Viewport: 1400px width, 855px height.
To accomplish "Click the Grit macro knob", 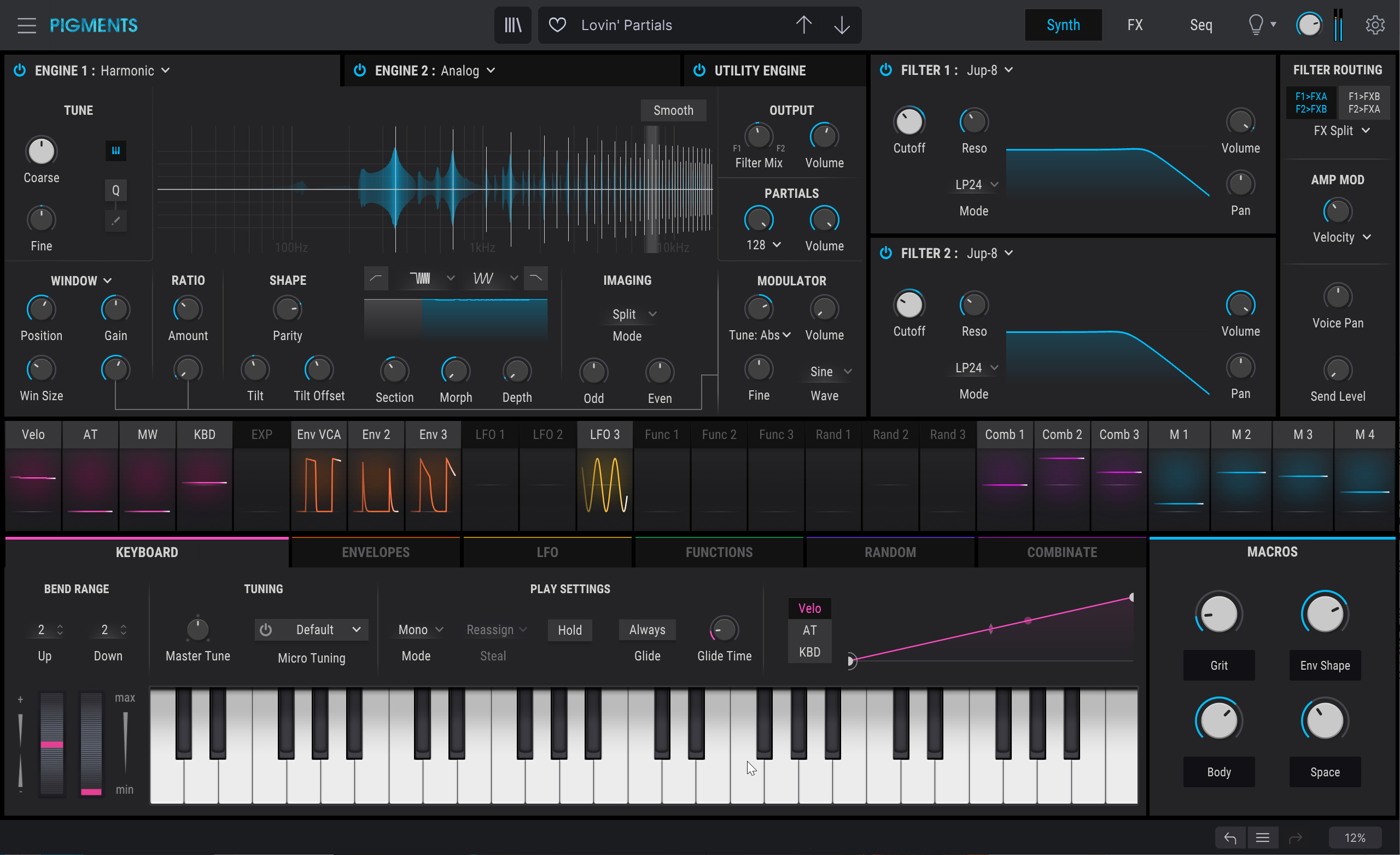I will pyautogui.click(x=1219, y=614).
